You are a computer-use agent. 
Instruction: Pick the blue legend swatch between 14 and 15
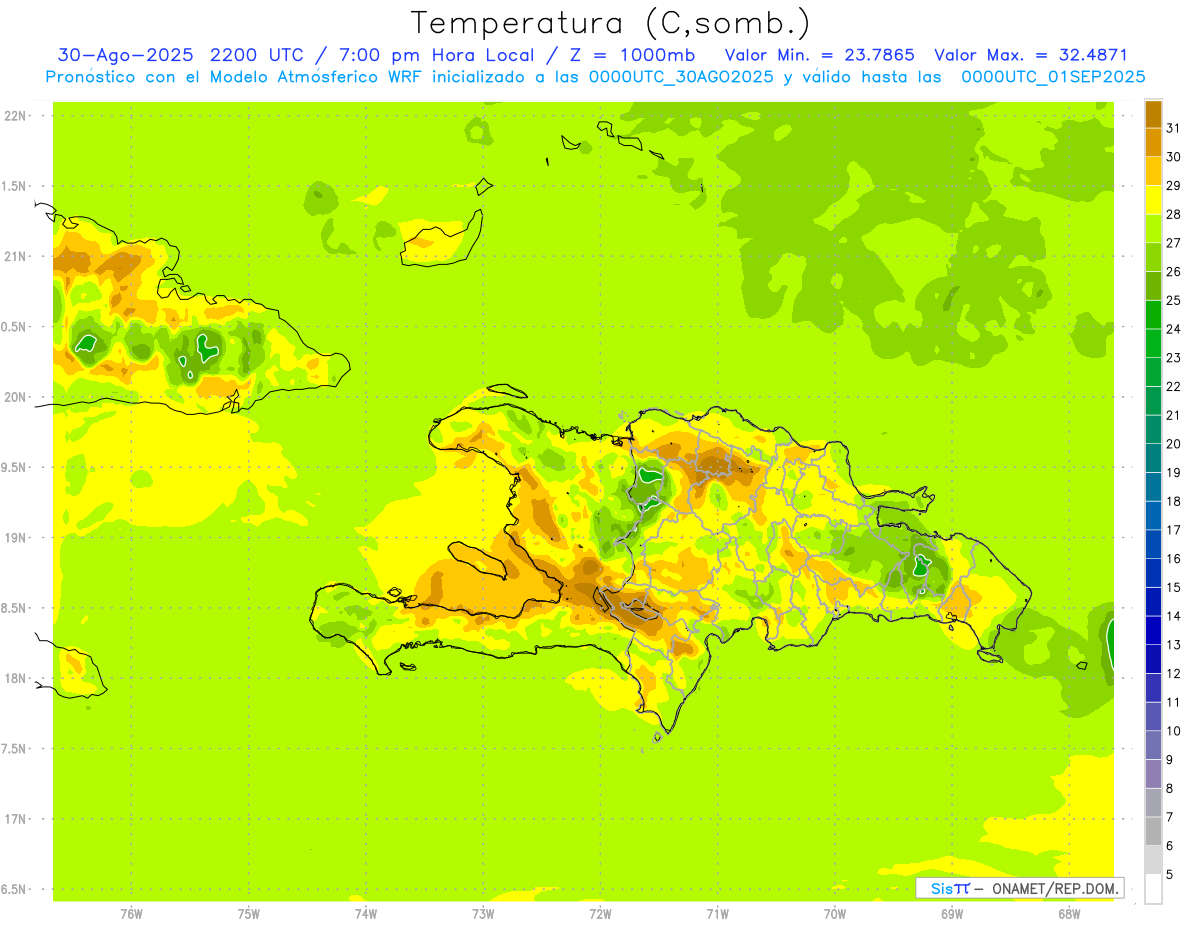click(1153, 601)
